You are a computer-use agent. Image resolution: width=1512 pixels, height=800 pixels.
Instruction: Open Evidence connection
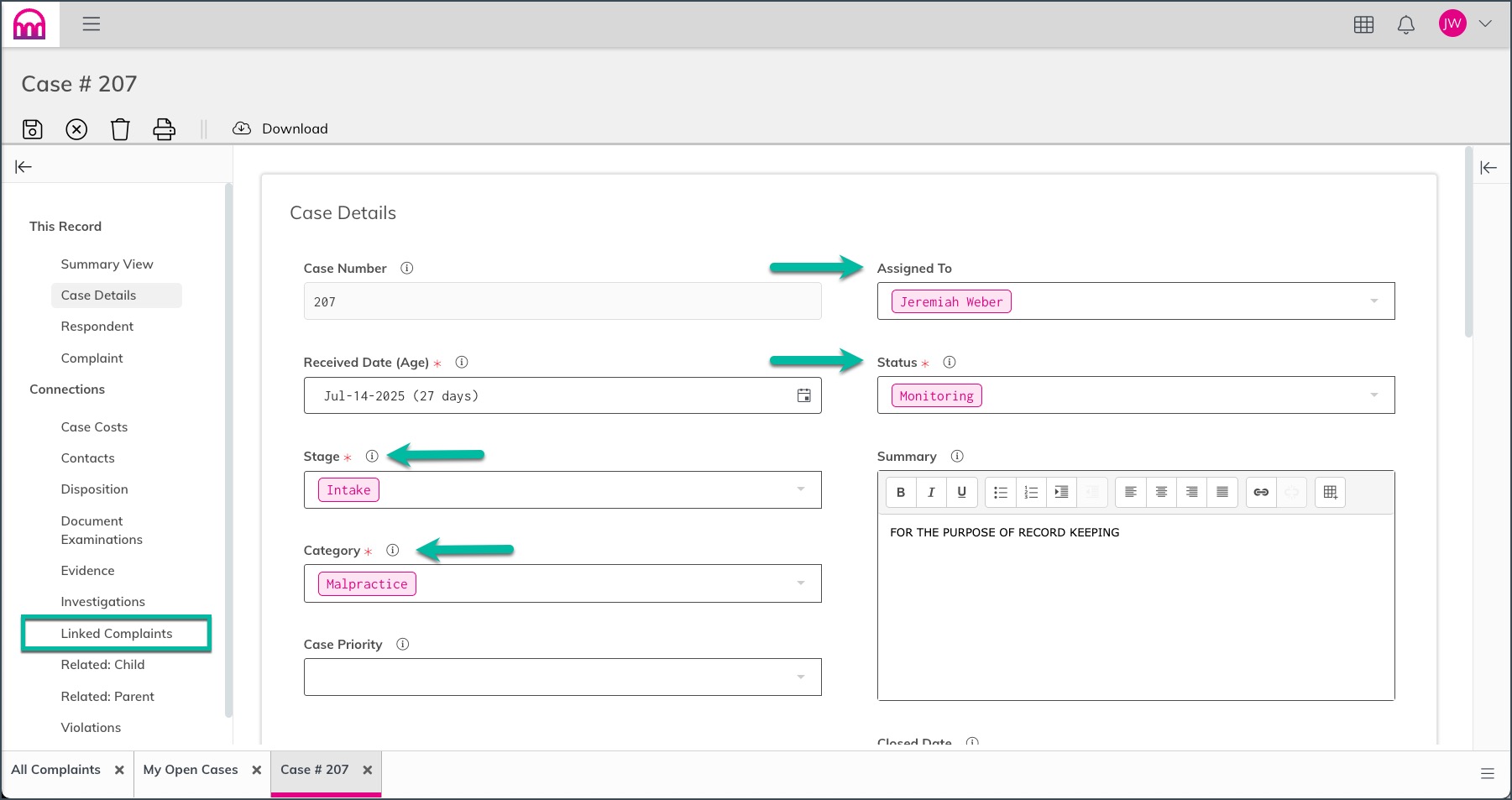[x=87, y=571]
